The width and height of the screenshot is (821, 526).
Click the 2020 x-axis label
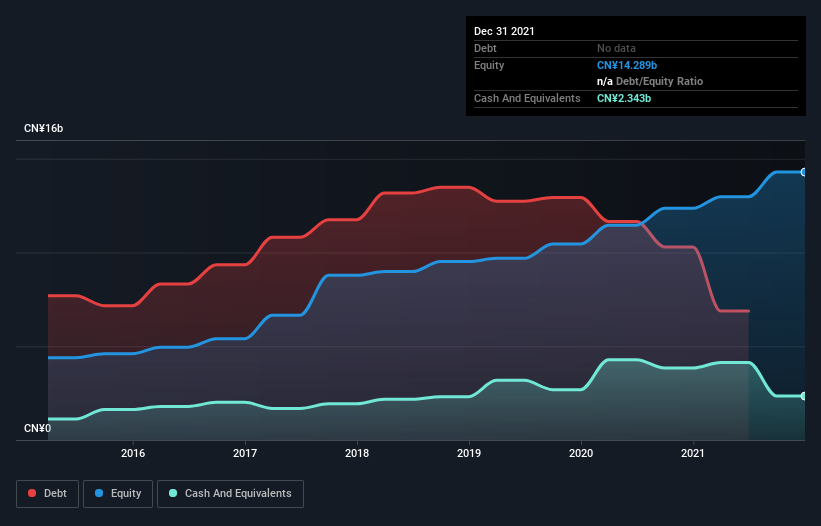click(581, 453)
